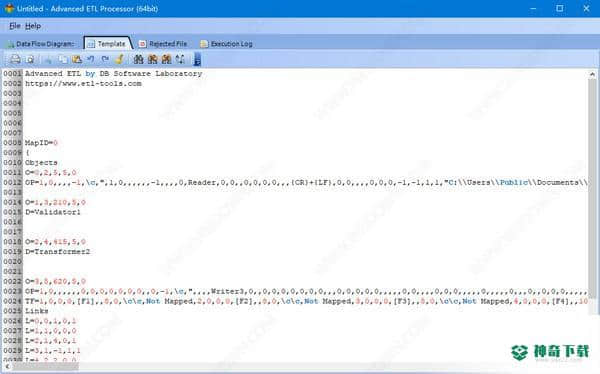Click the 'L=3,1,-1,1,1' line
Image resolution: width=600 pixels, height=374 pixels.
tap(53, 351)
